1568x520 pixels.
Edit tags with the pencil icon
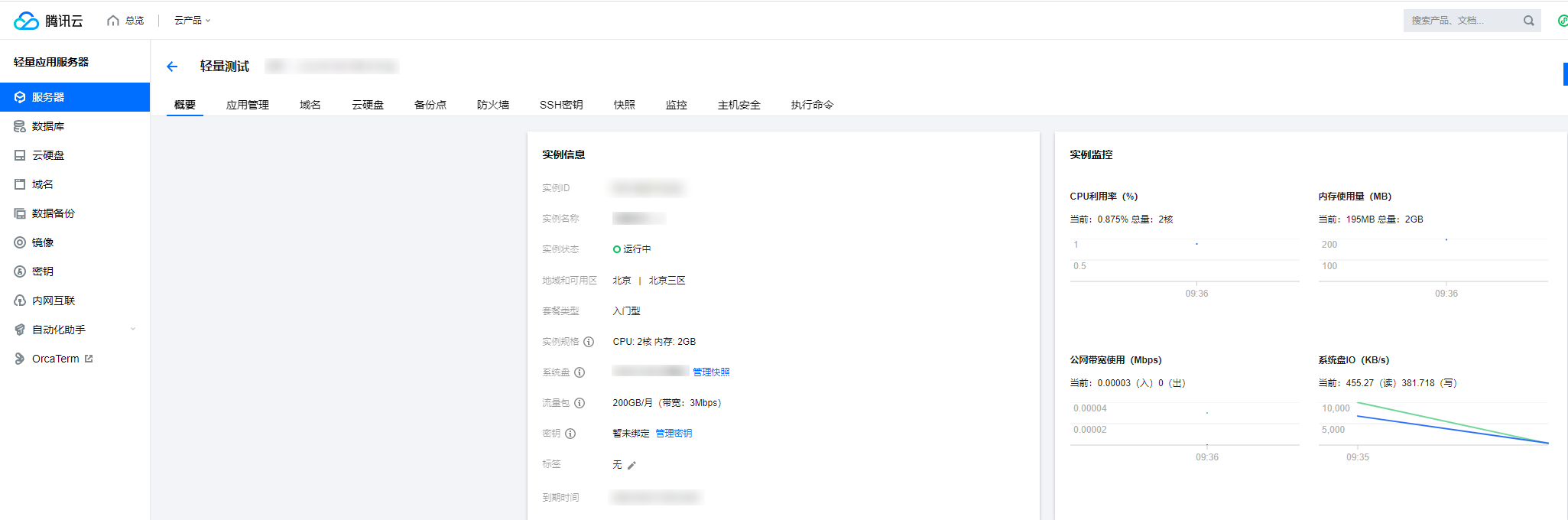pyautogui.click(x=631, y=465)
